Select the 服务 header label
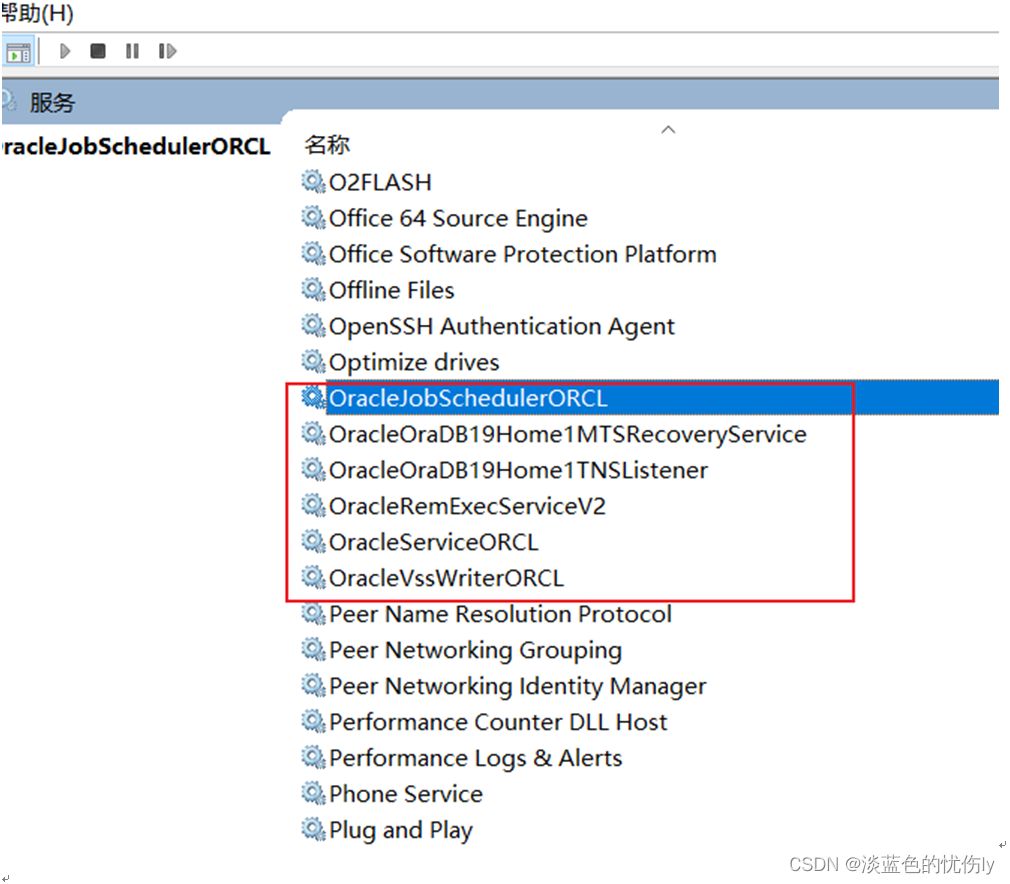The image size is (1010, 884). click(x=52, y=102)
